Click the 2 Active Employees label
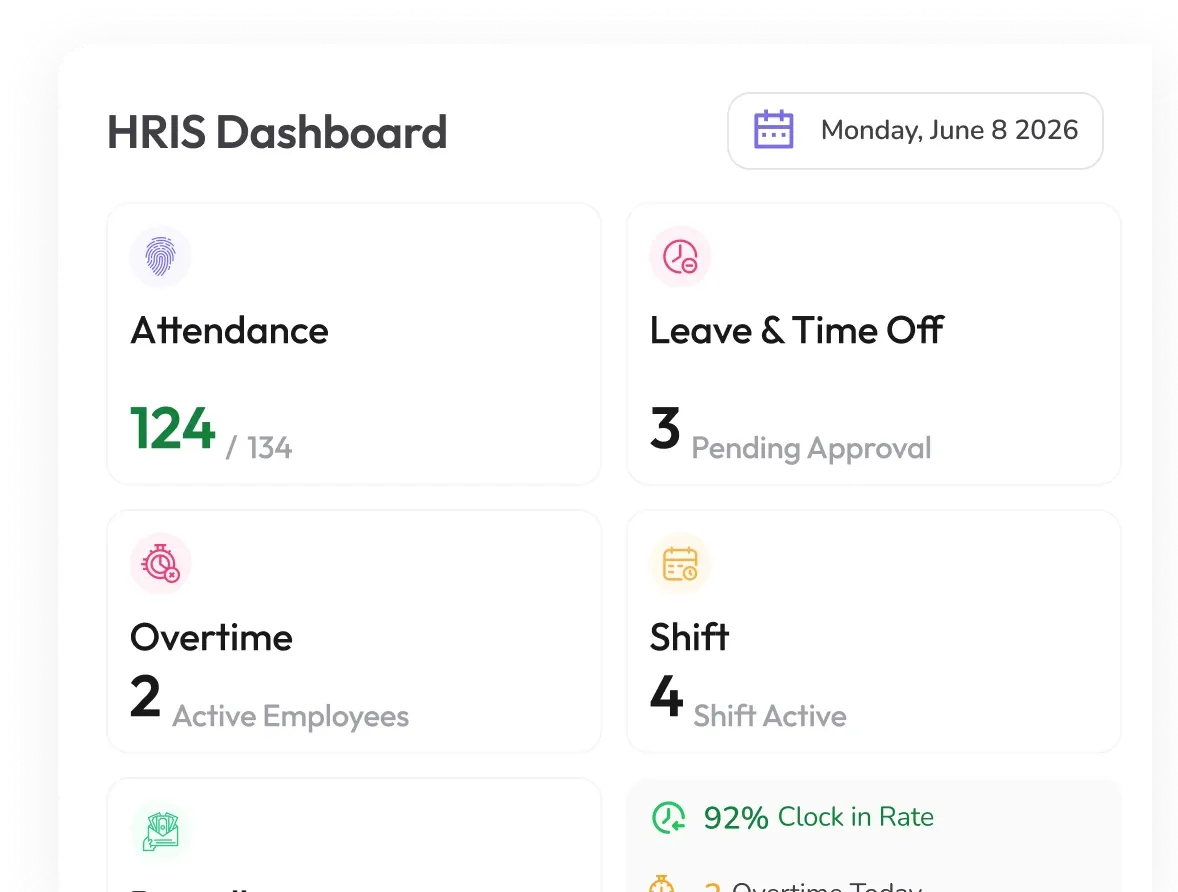 pos(270,700)
